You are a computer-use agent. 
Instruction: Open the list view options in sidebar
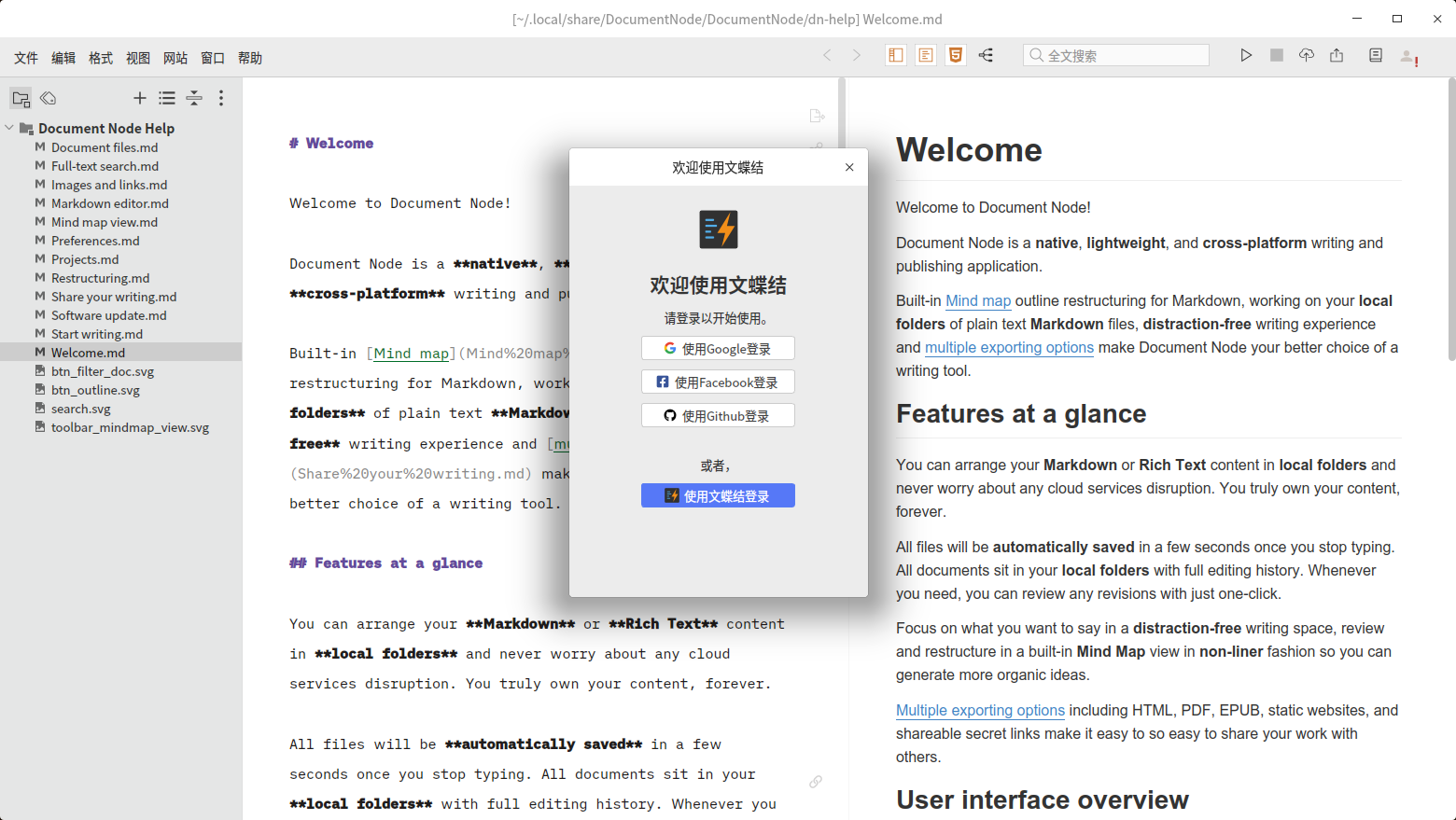167,98
